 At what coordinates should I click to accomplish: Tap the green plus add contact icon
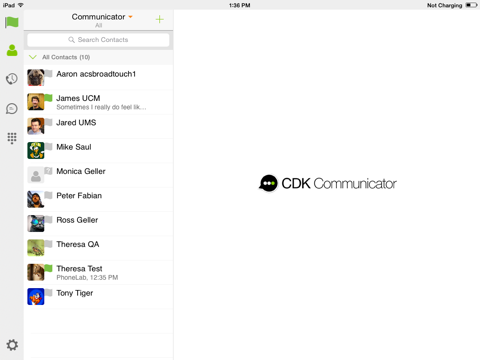pyautogui.click(x=160, y=19)
